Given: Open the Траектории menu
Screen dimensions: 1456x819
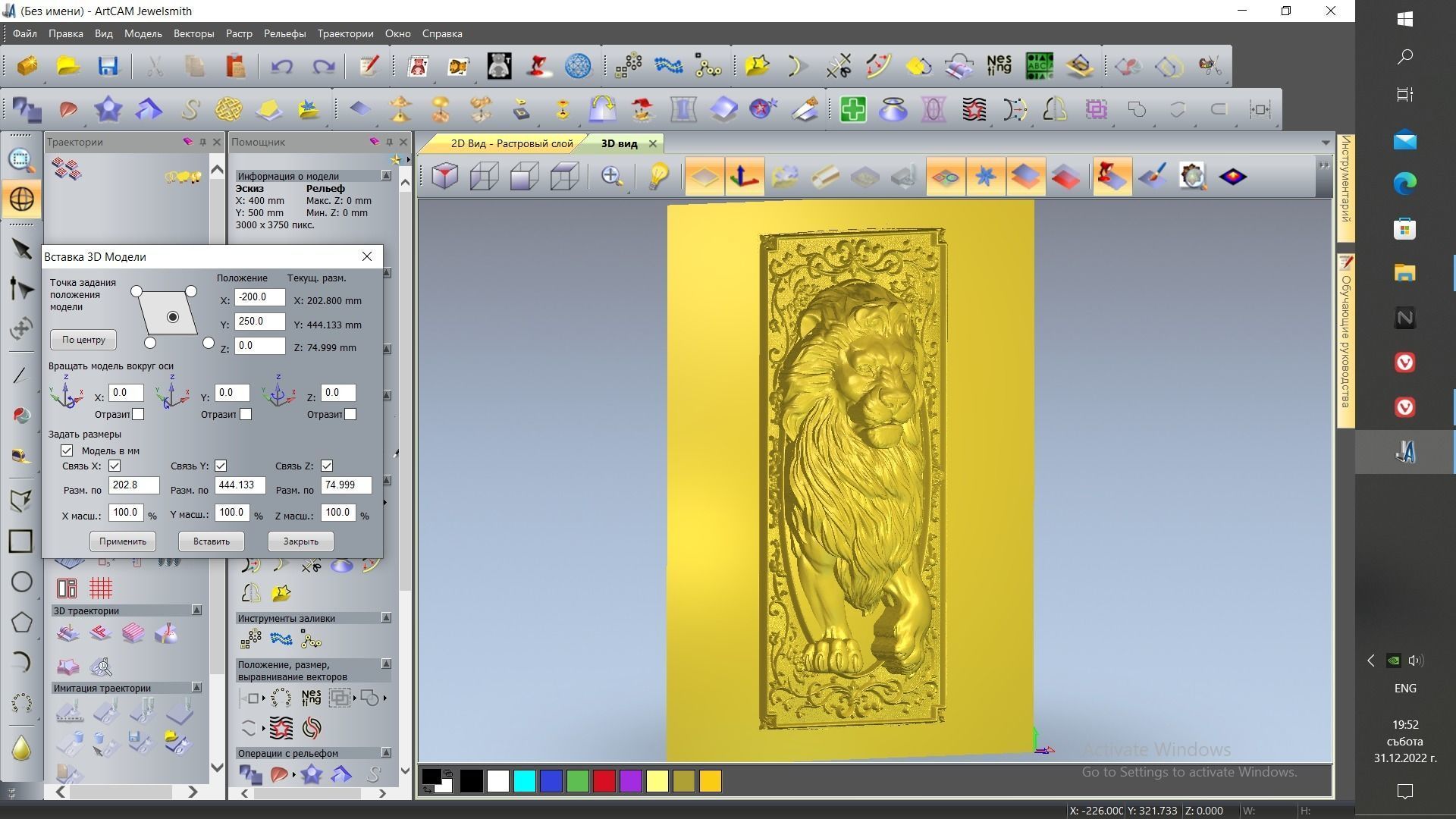Looking at the screenshot, I should [x=345, y=33].
